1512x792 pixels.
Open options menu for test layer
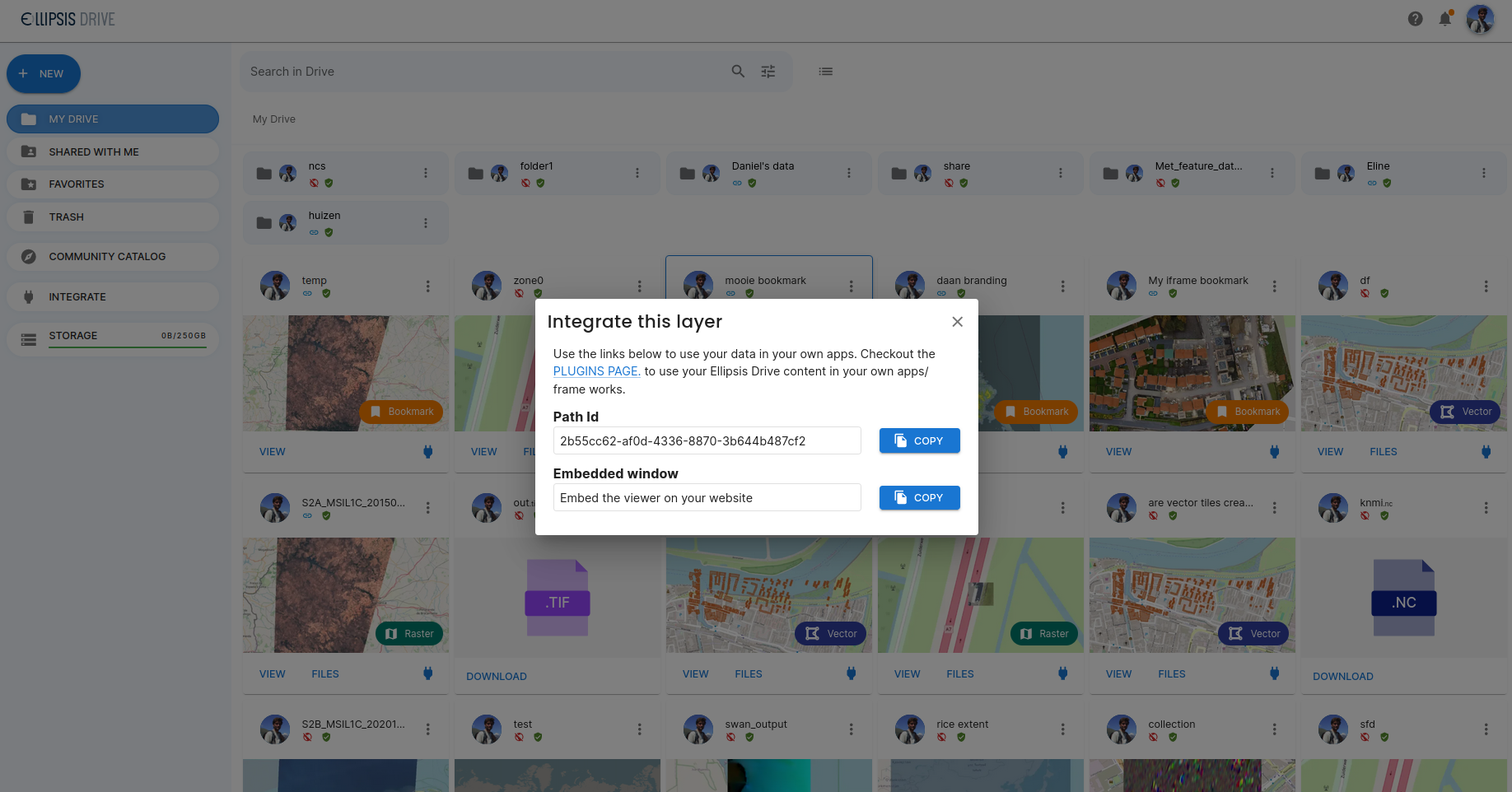click(639, 729)
